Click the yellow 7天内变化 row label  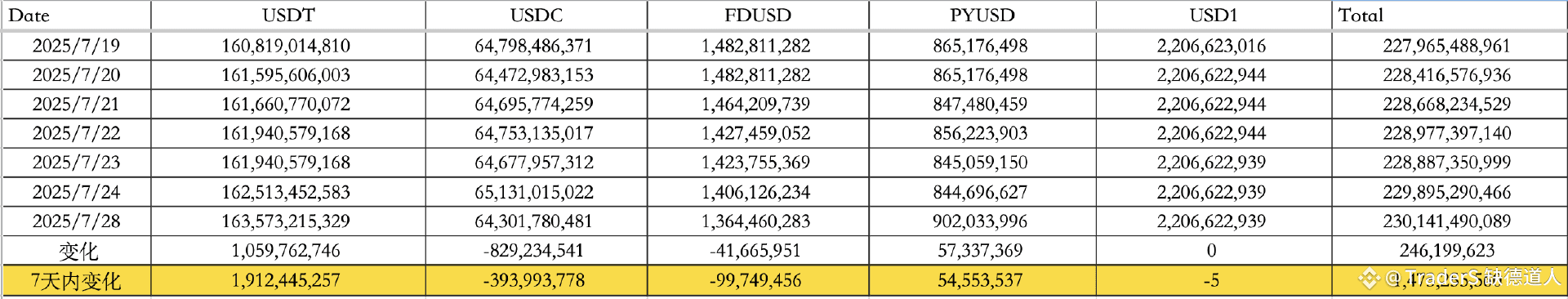76,281
